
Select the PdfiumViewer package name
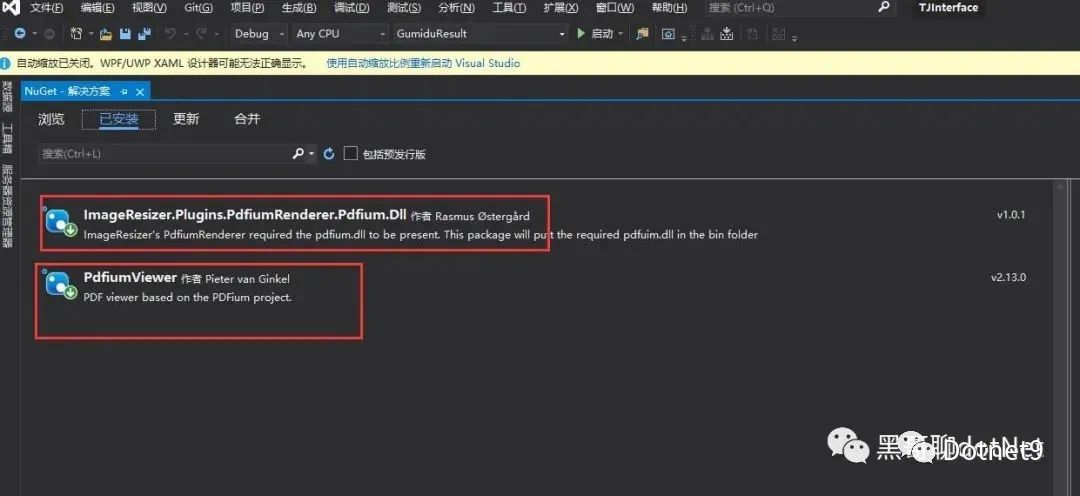click(130, 277)
